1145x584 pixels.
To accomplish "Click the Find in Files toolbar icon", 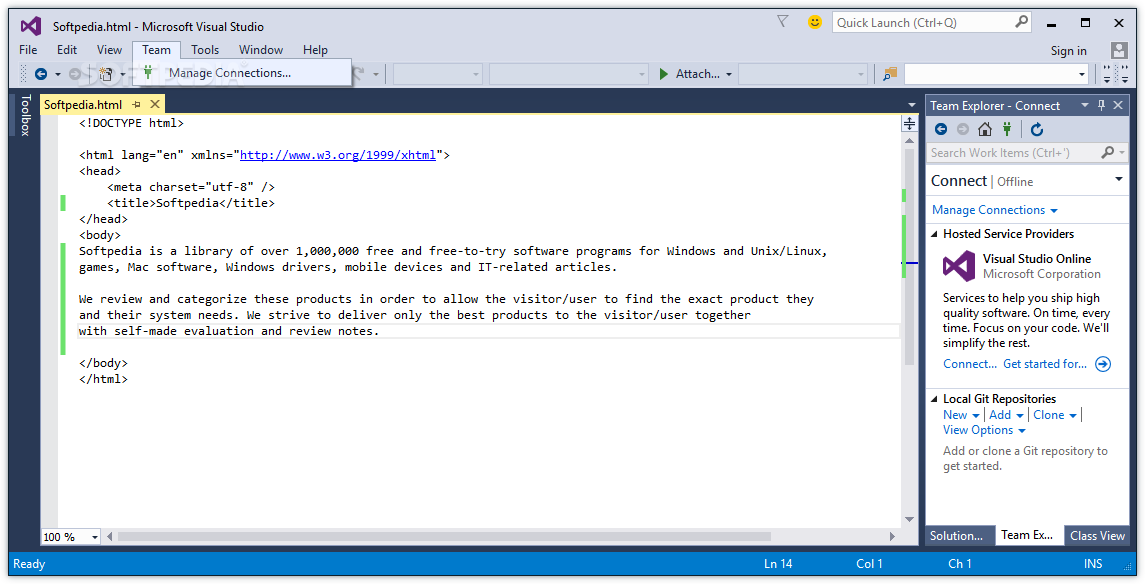I will (889, 74).
